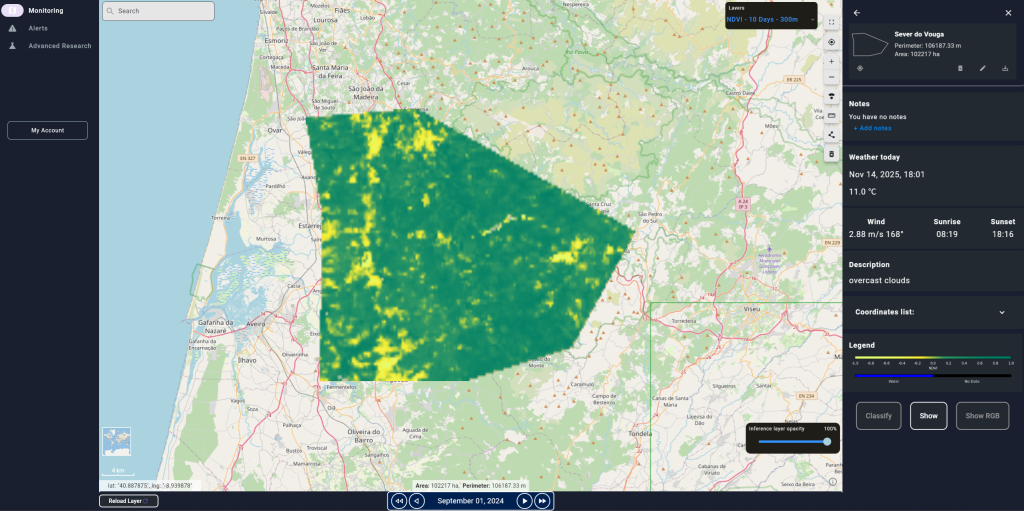Zoom in on the map
Screen dimensions: 1024x511
pos(831,61)
